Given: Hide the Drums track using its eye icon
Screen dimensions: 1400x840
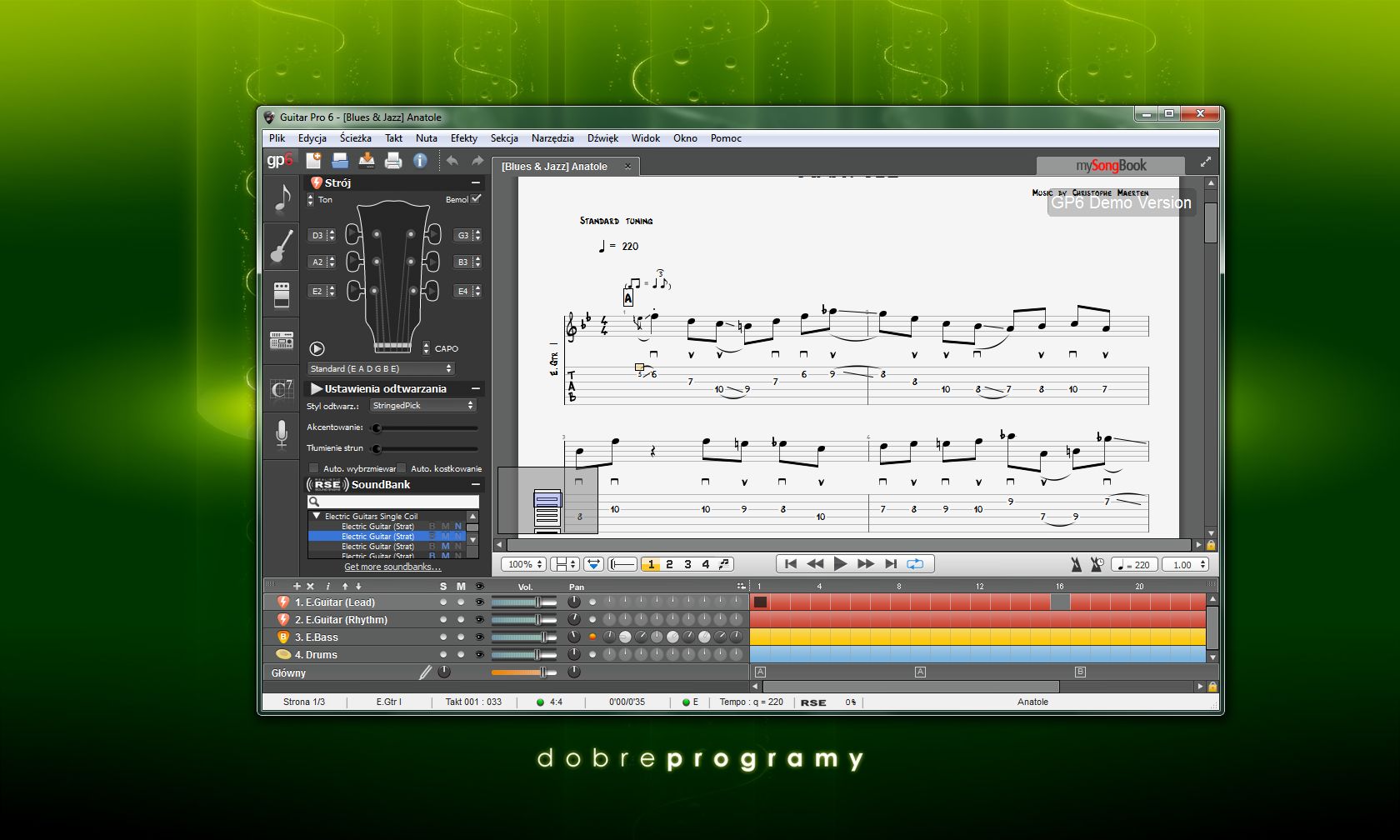Looking at the screenshot, I should tap(479, 654).
